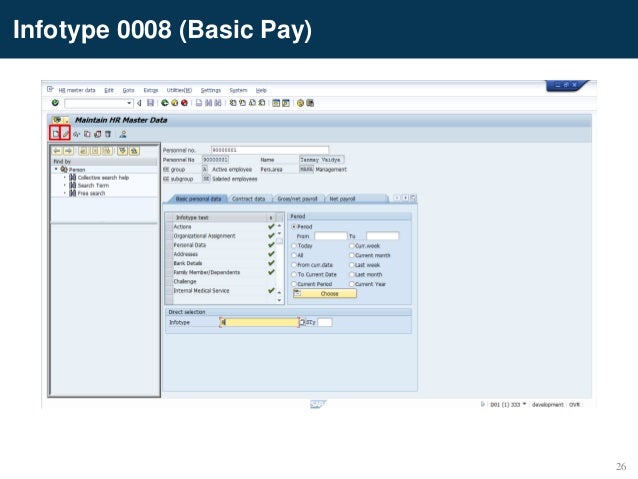Image resolution: width=638 pixels, height=479 pixels.
Task: Collapse the Person tree node
Action: coord(56,169)
